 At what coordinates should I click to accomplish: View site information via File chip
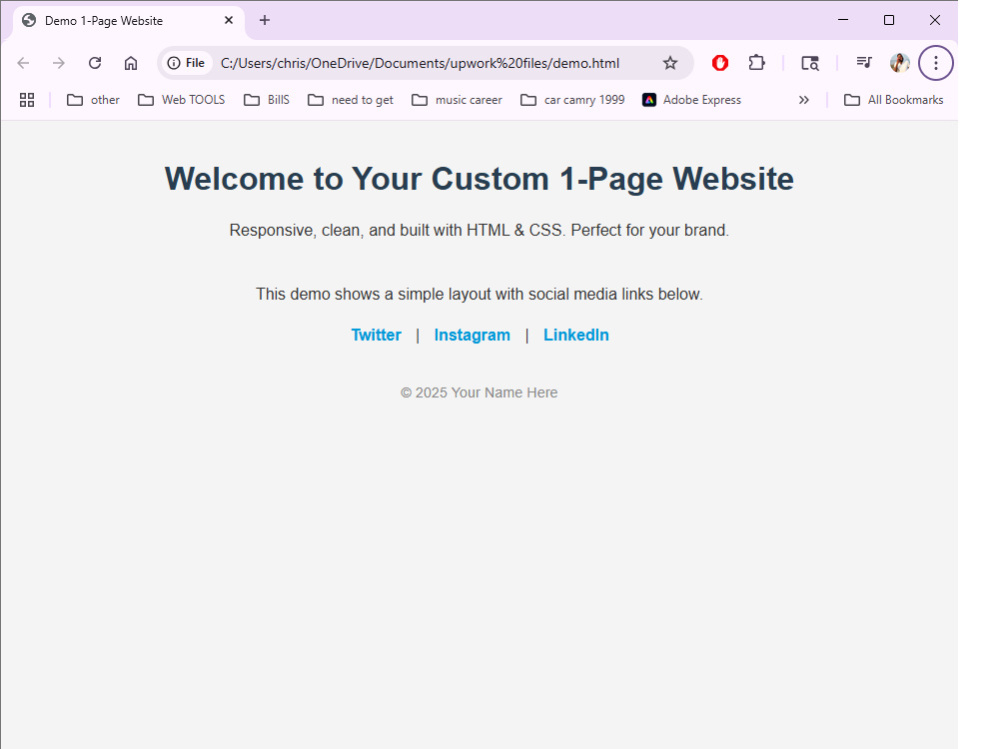pos(186,63)
